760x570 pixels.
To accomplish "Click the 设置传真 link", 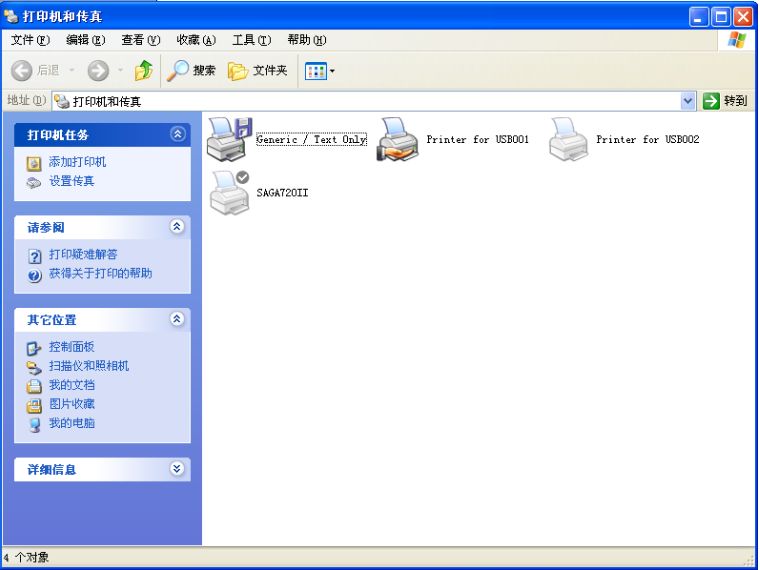I will click(x=71, y=181).
